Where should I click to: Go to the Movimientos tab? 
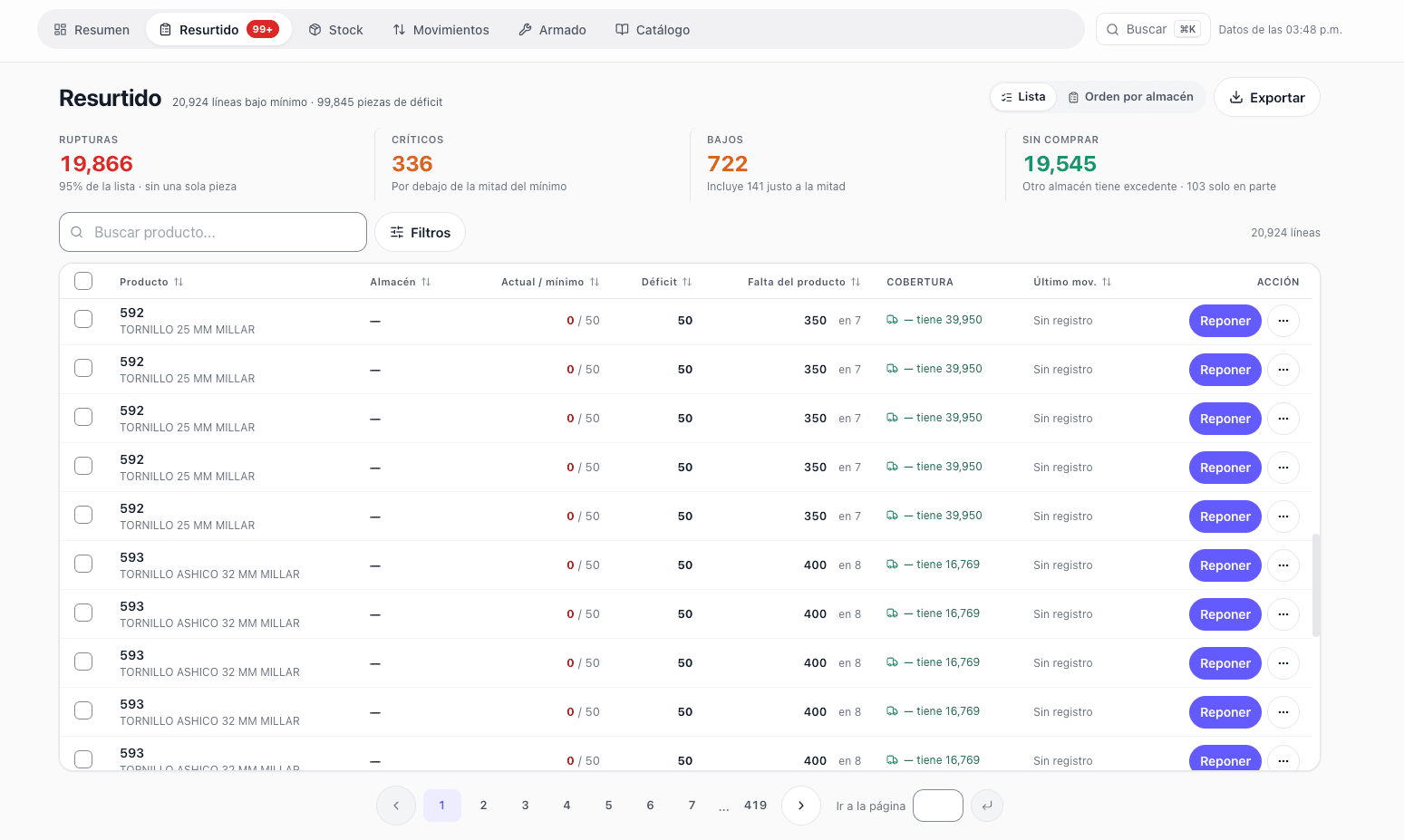point(441,30)
